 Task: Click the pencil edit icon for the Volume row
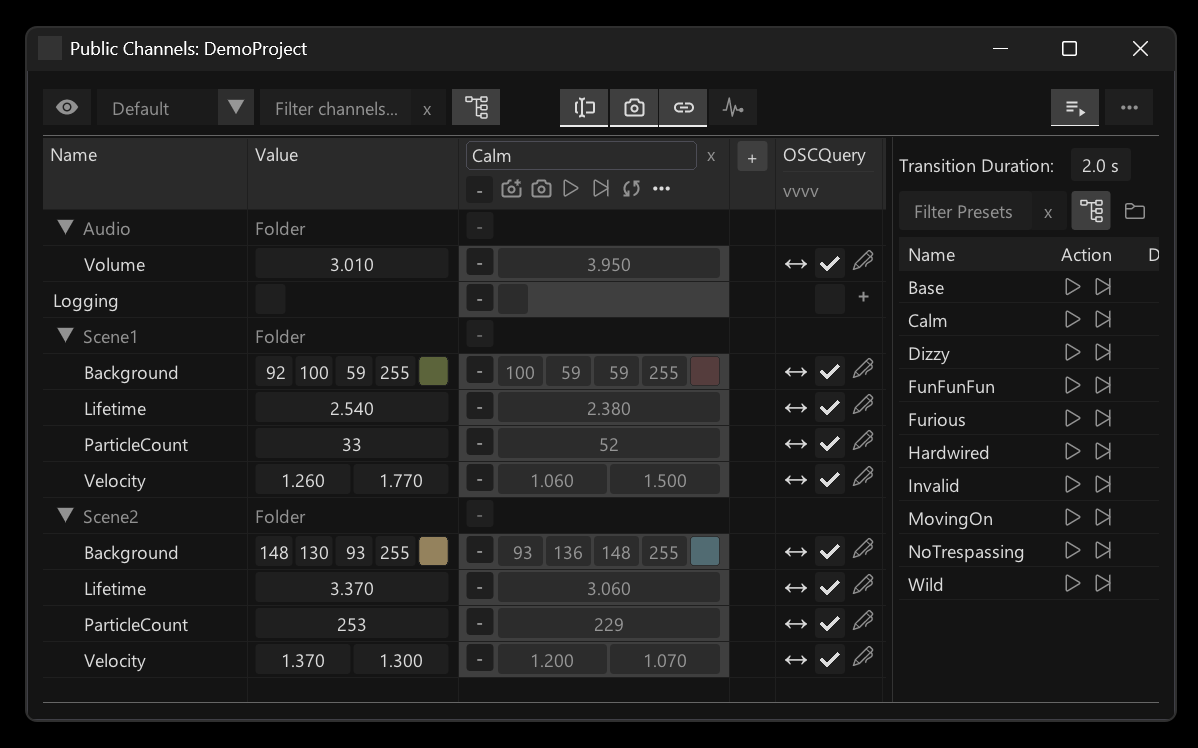pyautogui.click(x=863, y=263)
